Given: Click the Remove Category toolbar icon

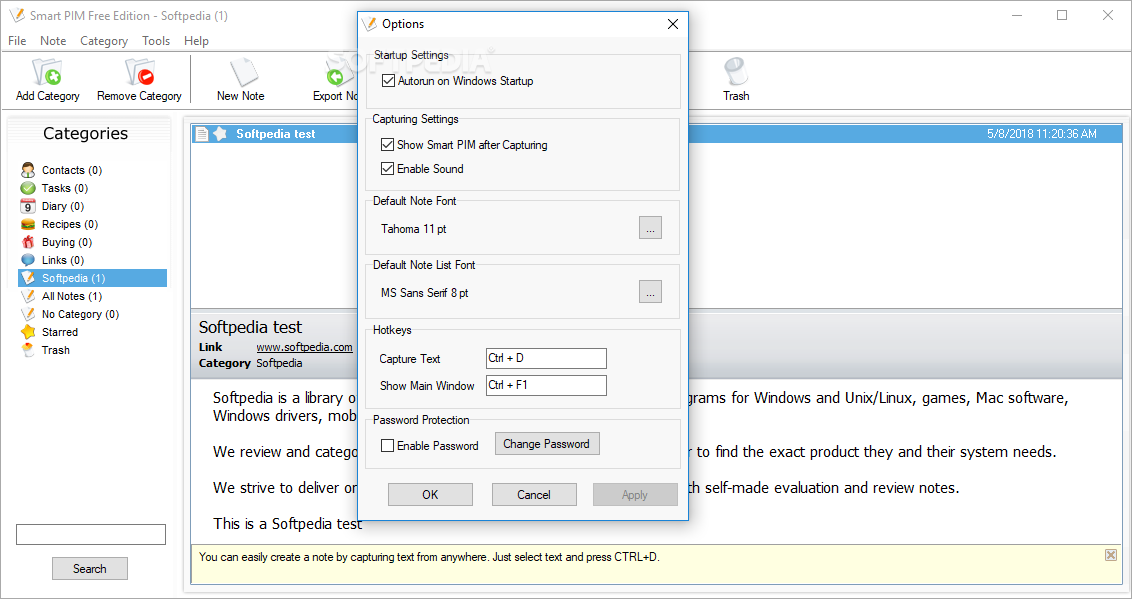Looking at the screenshot, I should [x=139, y=80].
